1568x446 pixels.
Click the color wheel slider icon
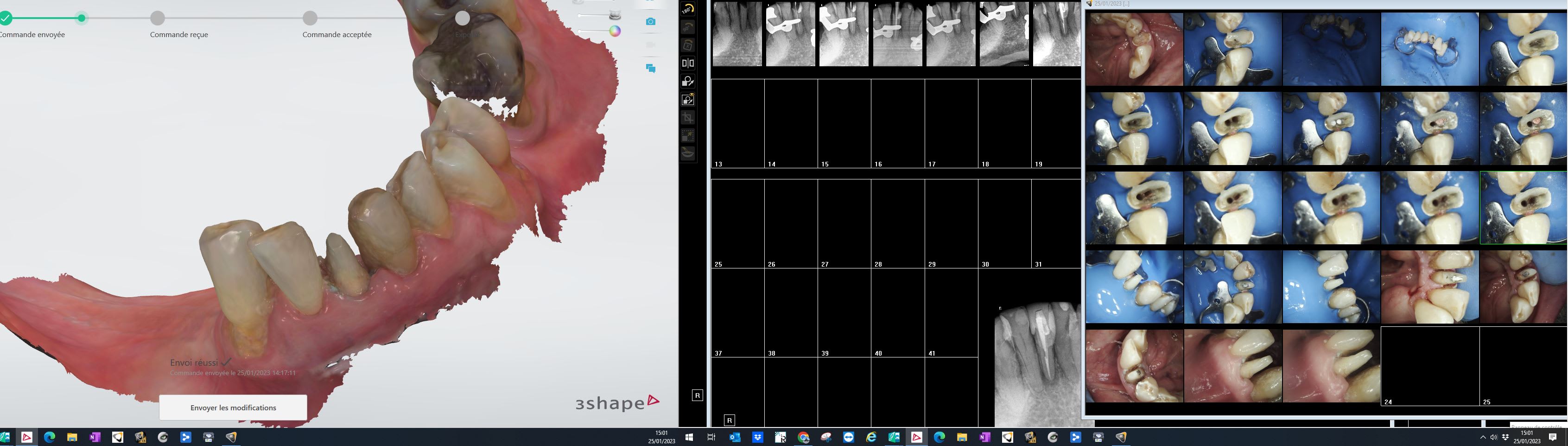(x=616, y=31)
